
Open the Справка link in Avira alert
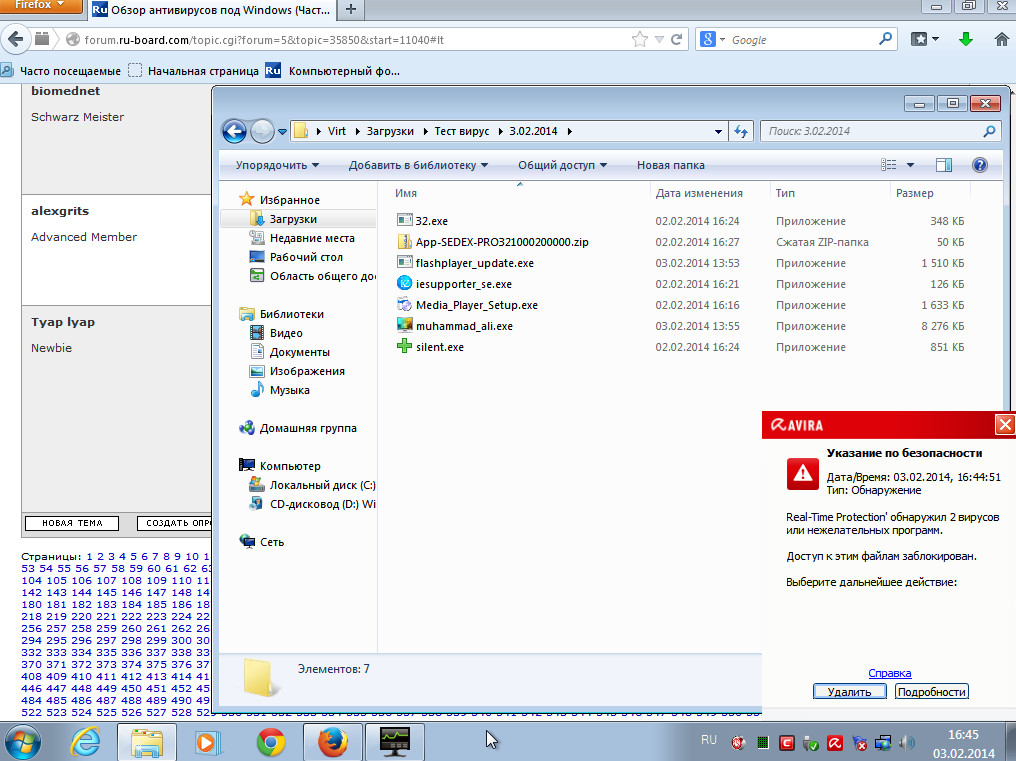889,674
